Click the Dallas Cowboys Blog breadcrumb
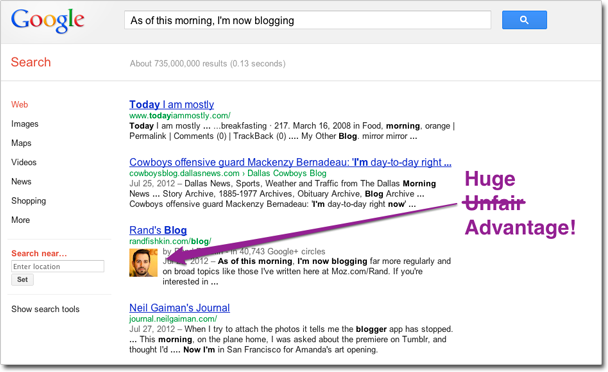The height and width of the screenshot is (372, 608). click(287, 173)
